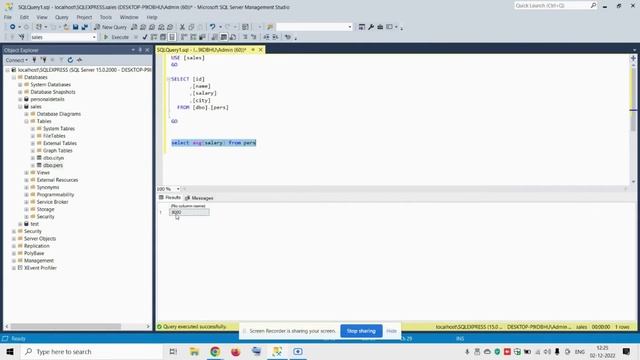Open the Window menu
This screenshot has width=640, height=360.
click(129, 17)
